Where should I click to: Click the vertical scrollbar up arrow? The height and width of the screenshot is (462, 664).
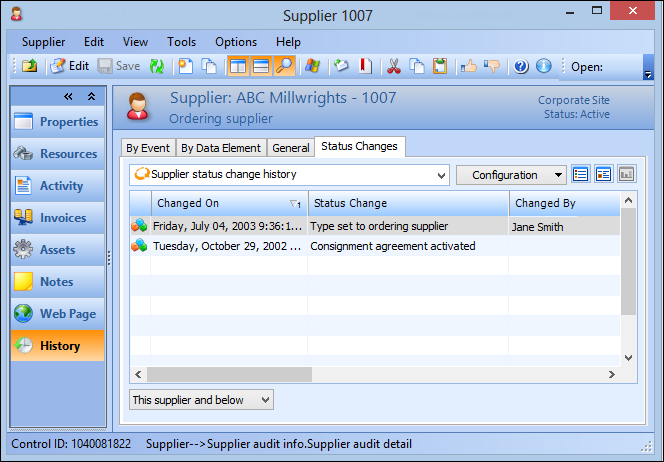coord(628,200)
